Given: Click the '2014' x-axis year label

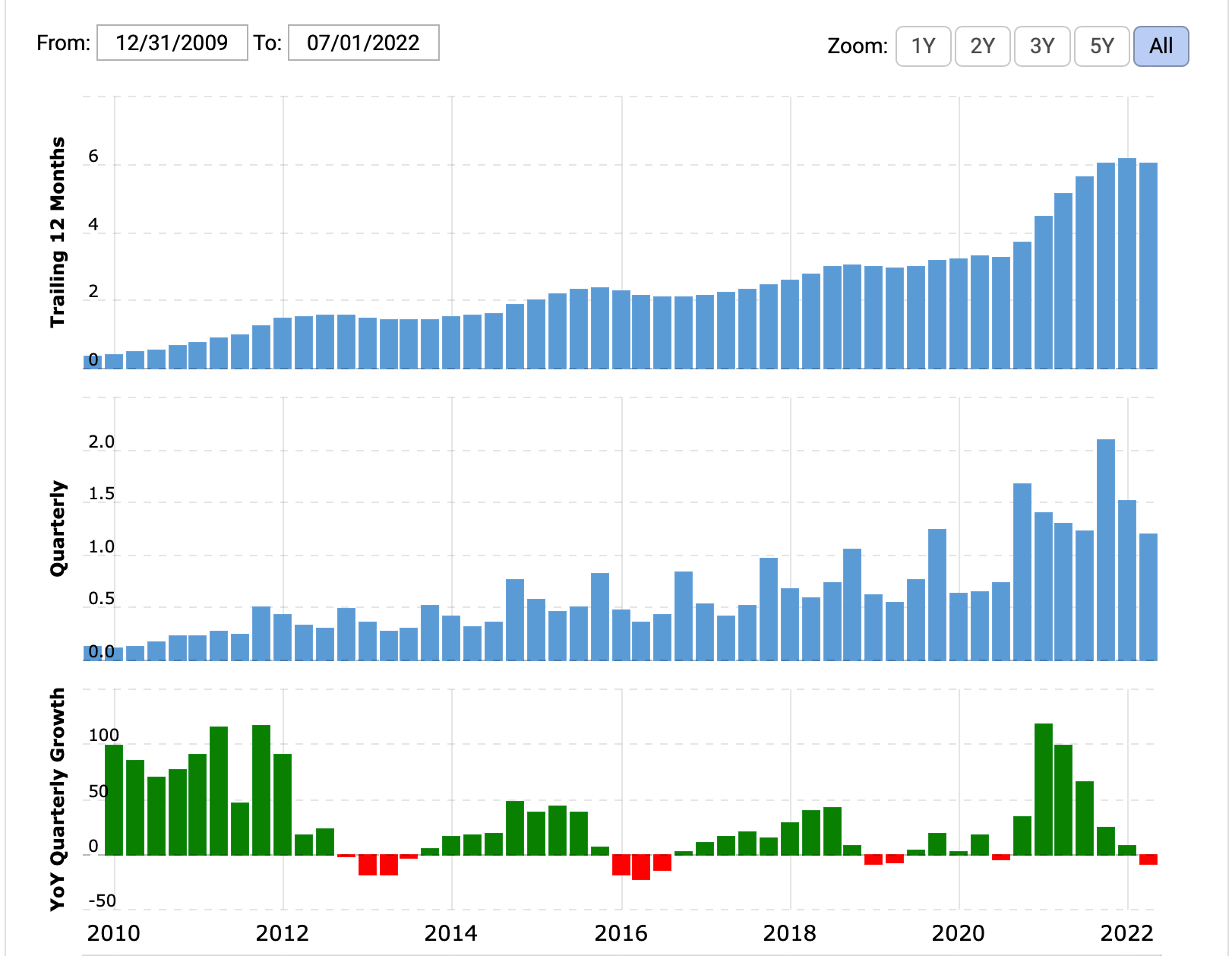Looking at the screenshot, I should 450,933.
